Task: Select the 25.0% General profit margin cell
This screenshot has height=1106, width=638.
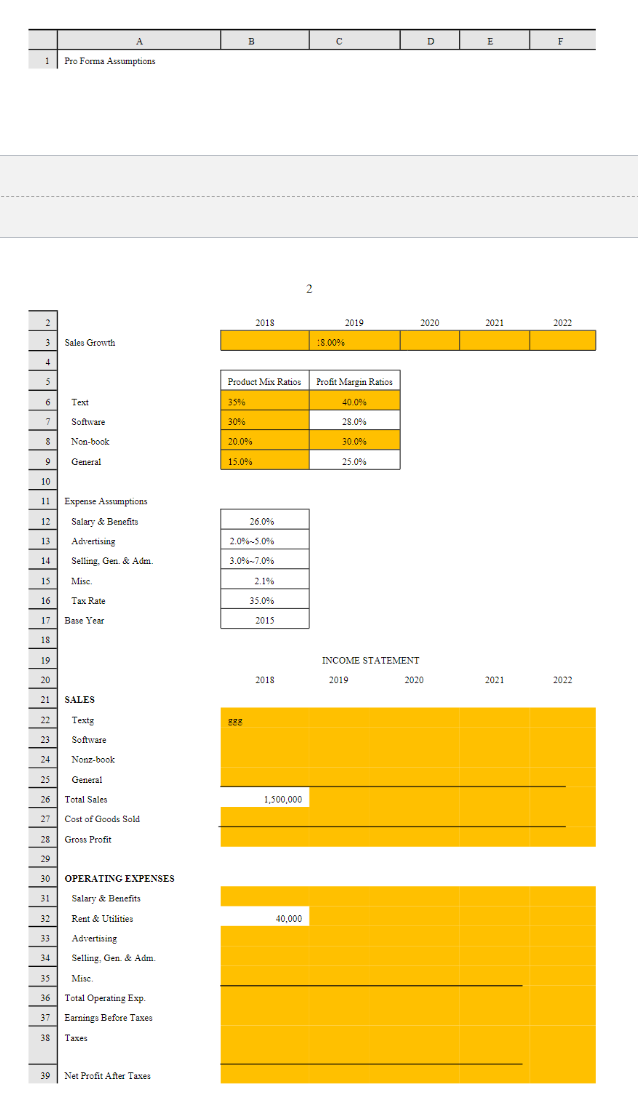Action: 354,461
